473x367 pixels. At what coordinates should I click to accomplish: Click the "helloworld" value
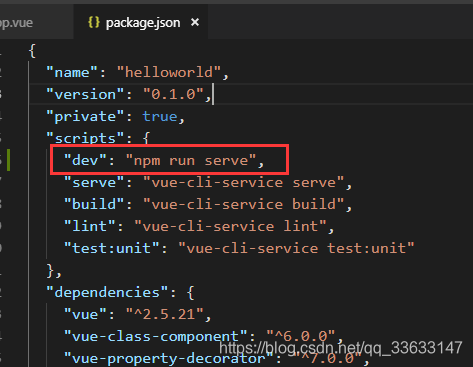click(x=169, y=72)
